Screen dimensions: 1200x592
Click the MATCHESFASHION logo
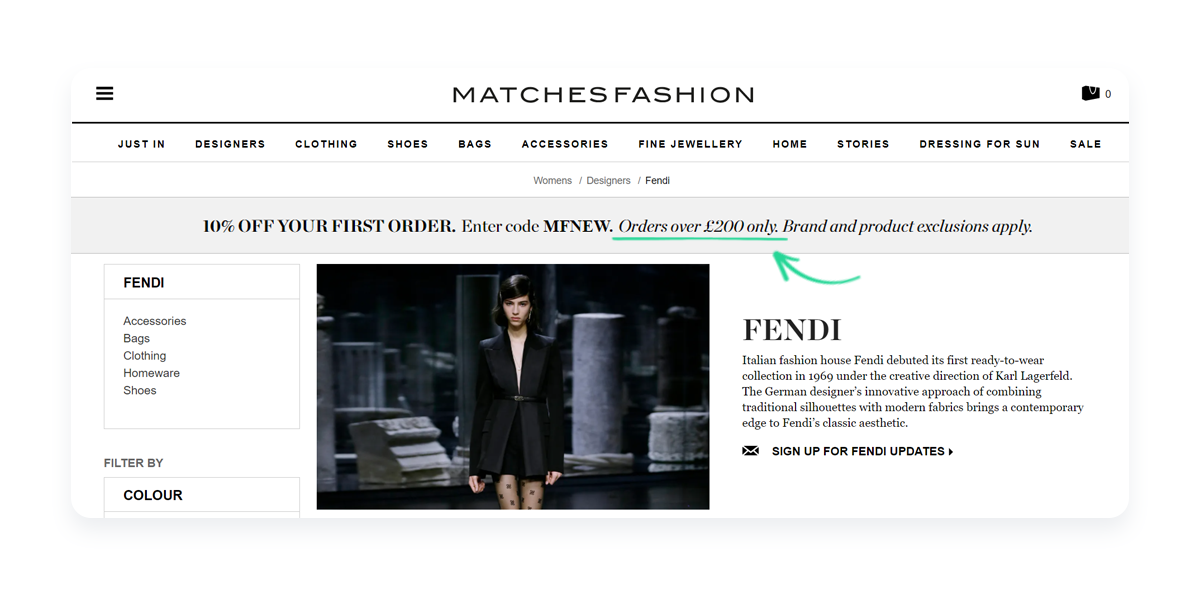coord(603,95)
